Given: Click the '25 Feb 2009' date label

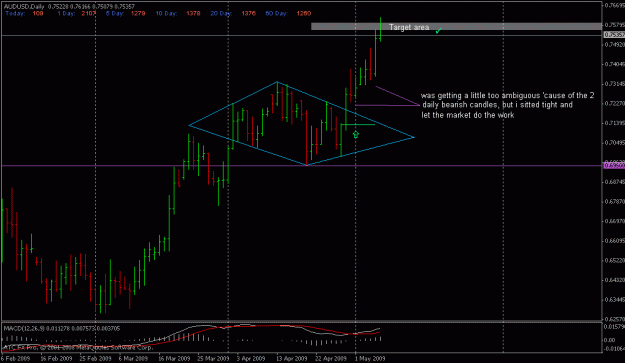Looking at the screenshot, I should click(x=95, y=358).
